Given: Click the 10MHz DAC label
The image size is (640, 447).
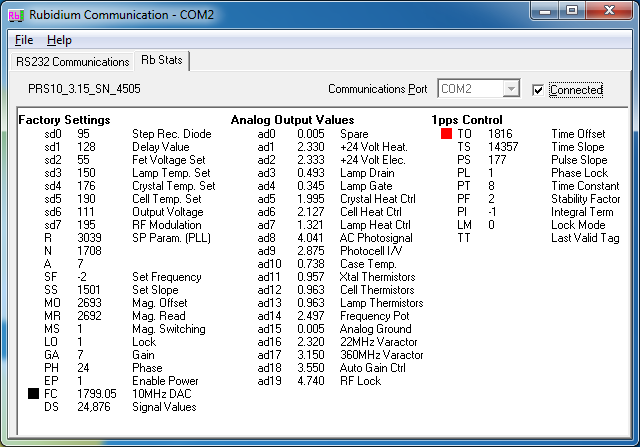Looking at the screenshot, I should point(162,394).
